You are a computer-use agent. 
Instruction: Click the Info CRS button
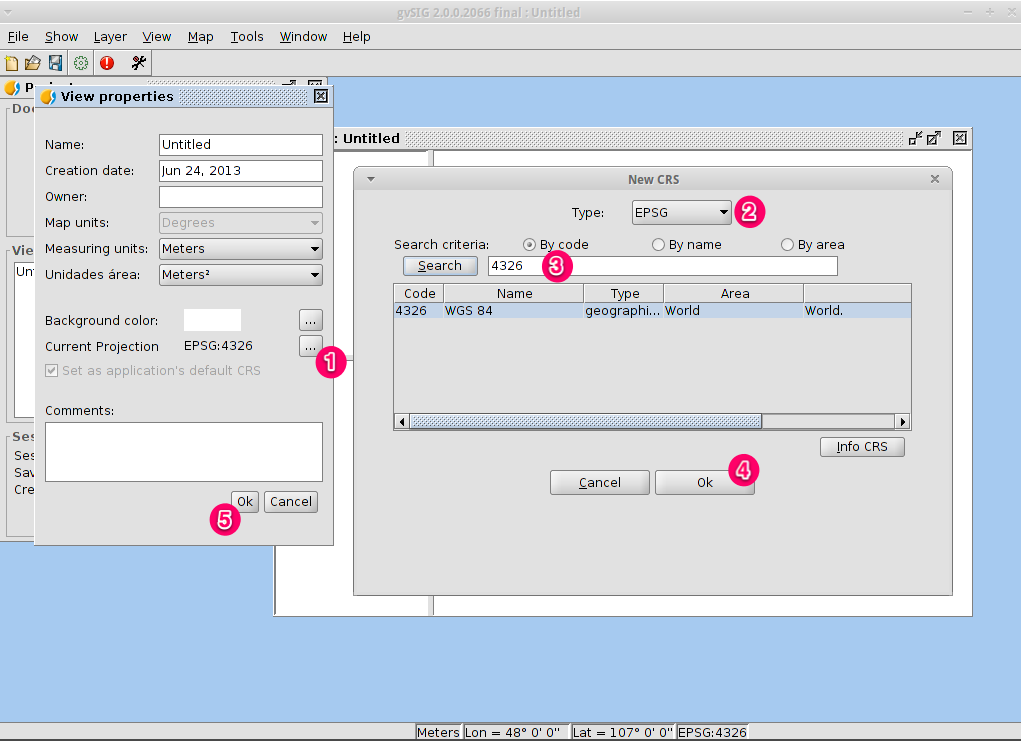pos(862,447)
